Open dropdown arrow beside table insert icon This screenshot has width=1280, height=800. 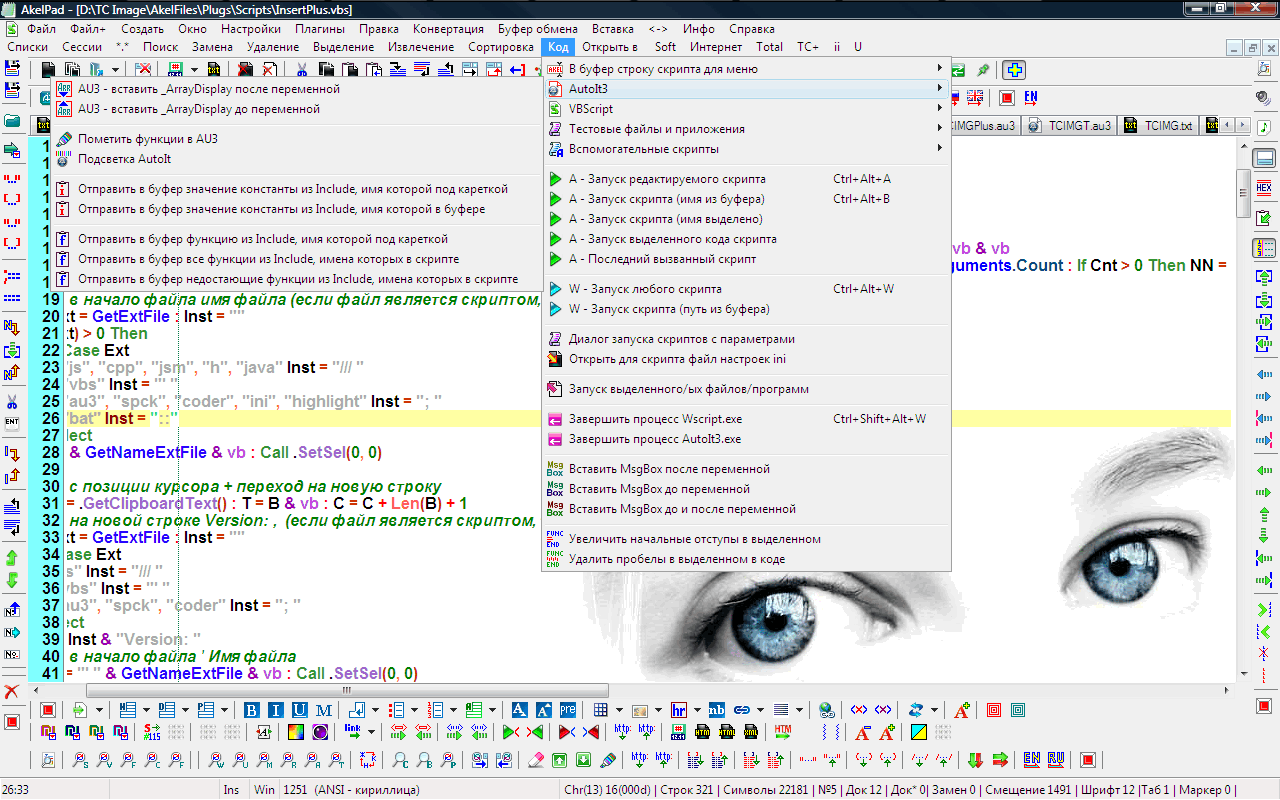pos(619,710)
